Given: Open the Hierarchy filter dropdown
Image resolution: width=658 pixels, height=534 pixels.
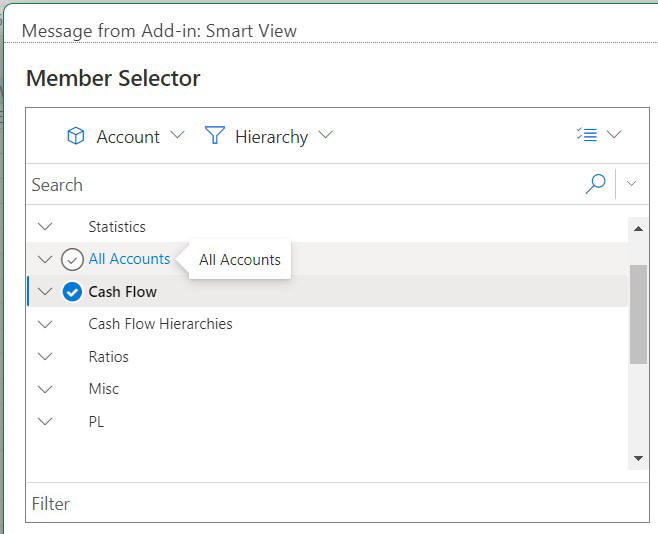Looking at the screenshot, I should (325, 136).
